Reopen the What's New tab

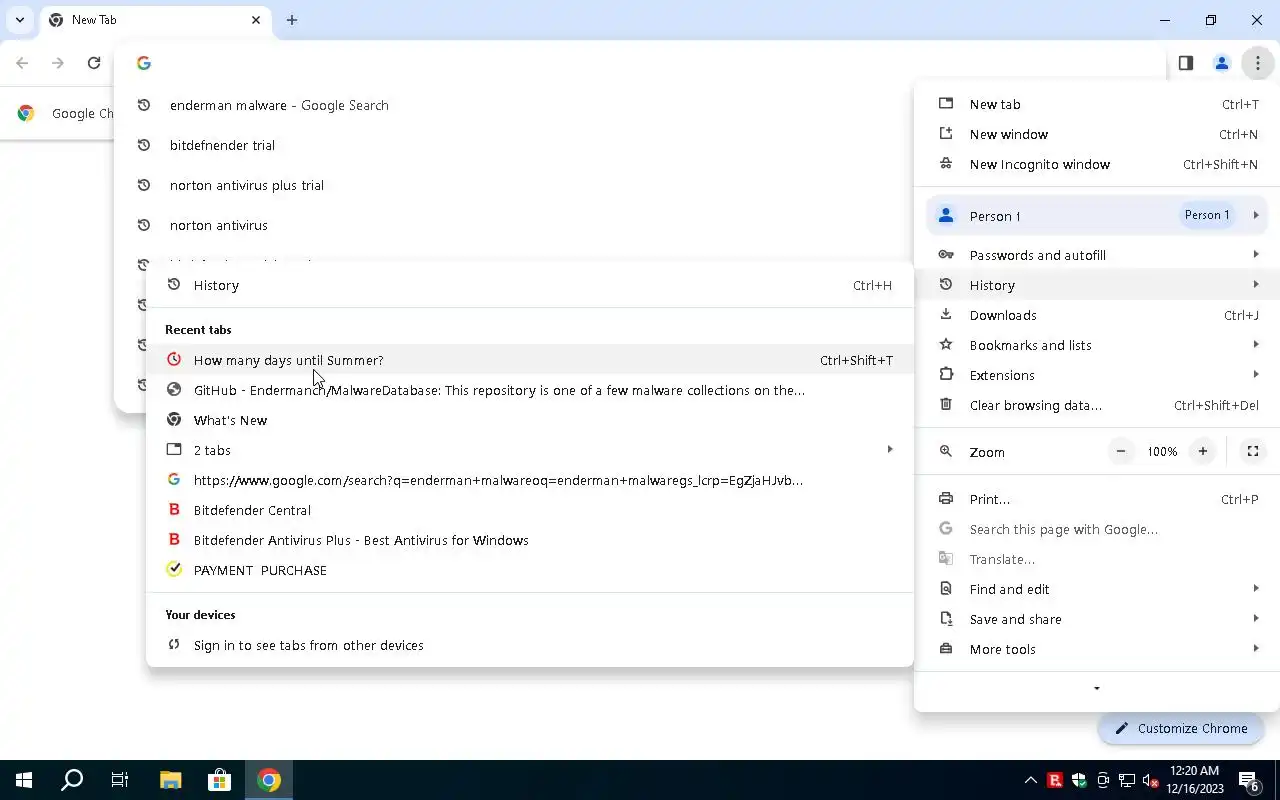[530, 420]
